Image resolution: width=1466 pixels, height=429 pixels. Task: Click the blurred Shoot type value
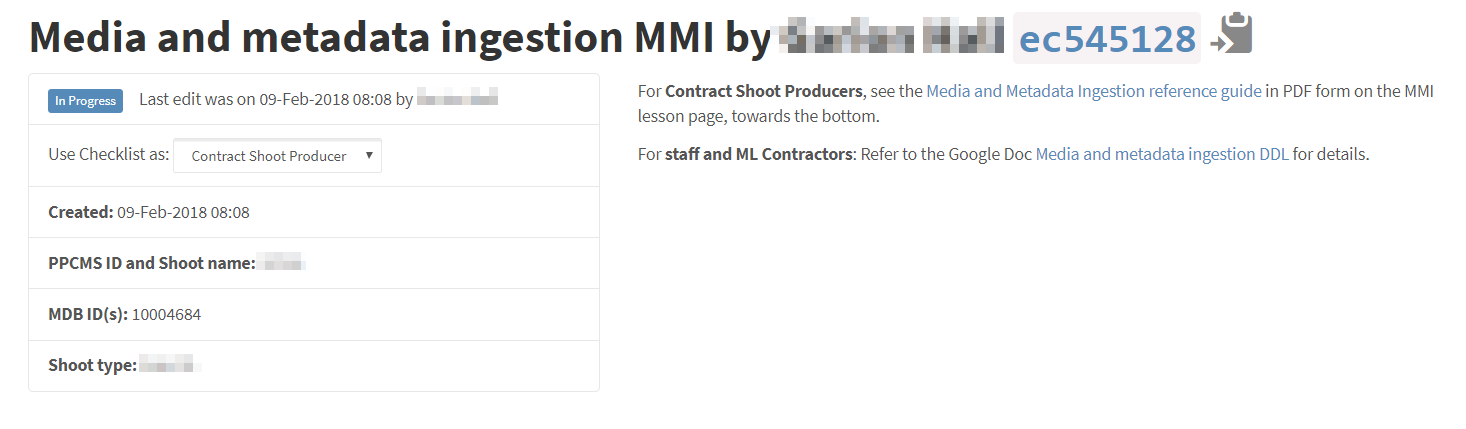[170, 366]
